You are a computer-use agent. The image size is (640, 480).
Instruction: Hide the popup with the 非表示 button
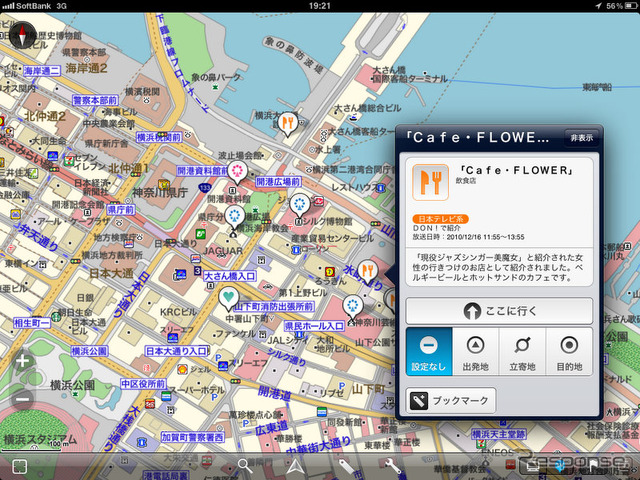(581, 138)
